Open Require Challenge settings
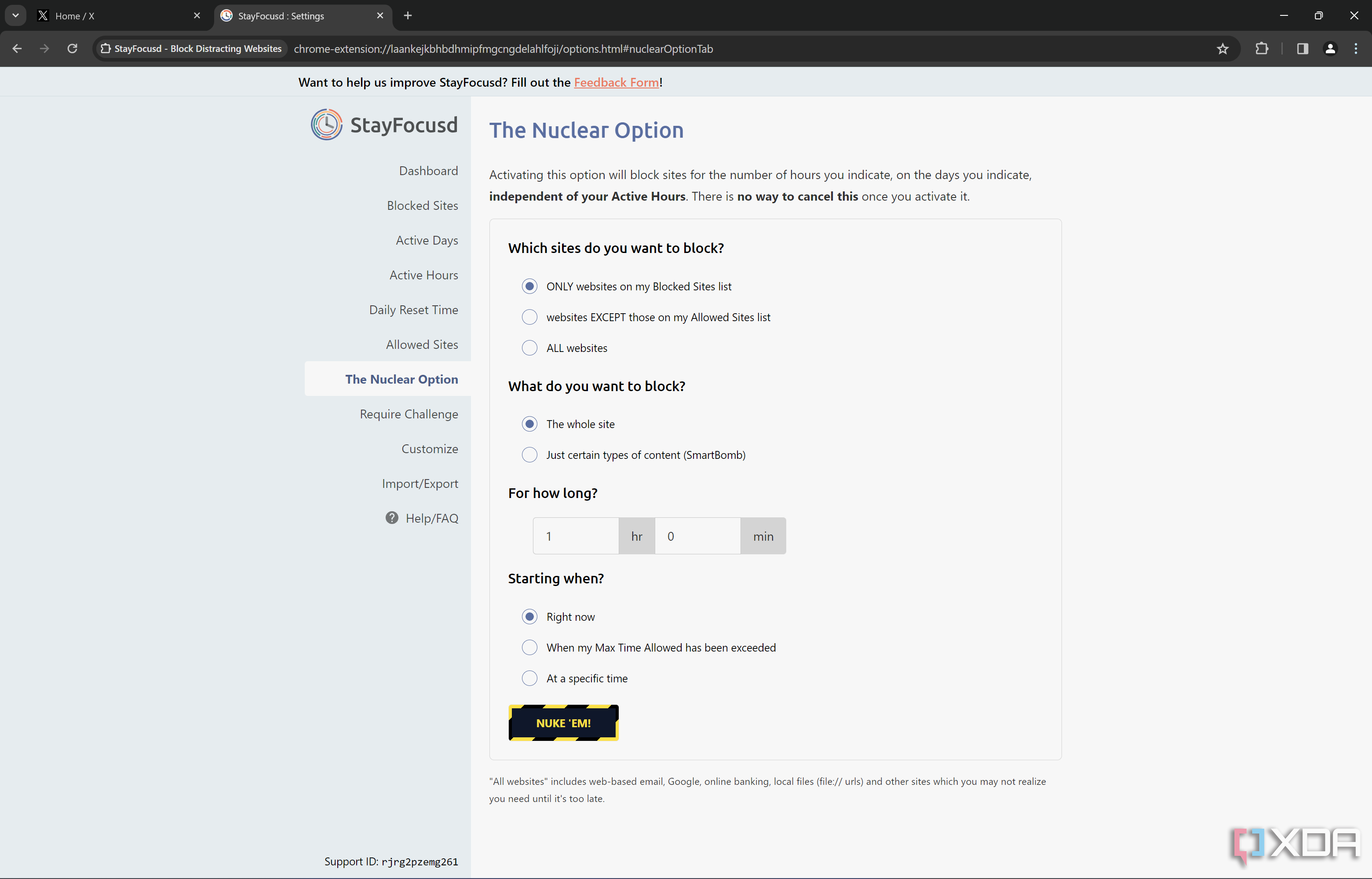Viewport: 1372px width, 879px height. [409, 414]
